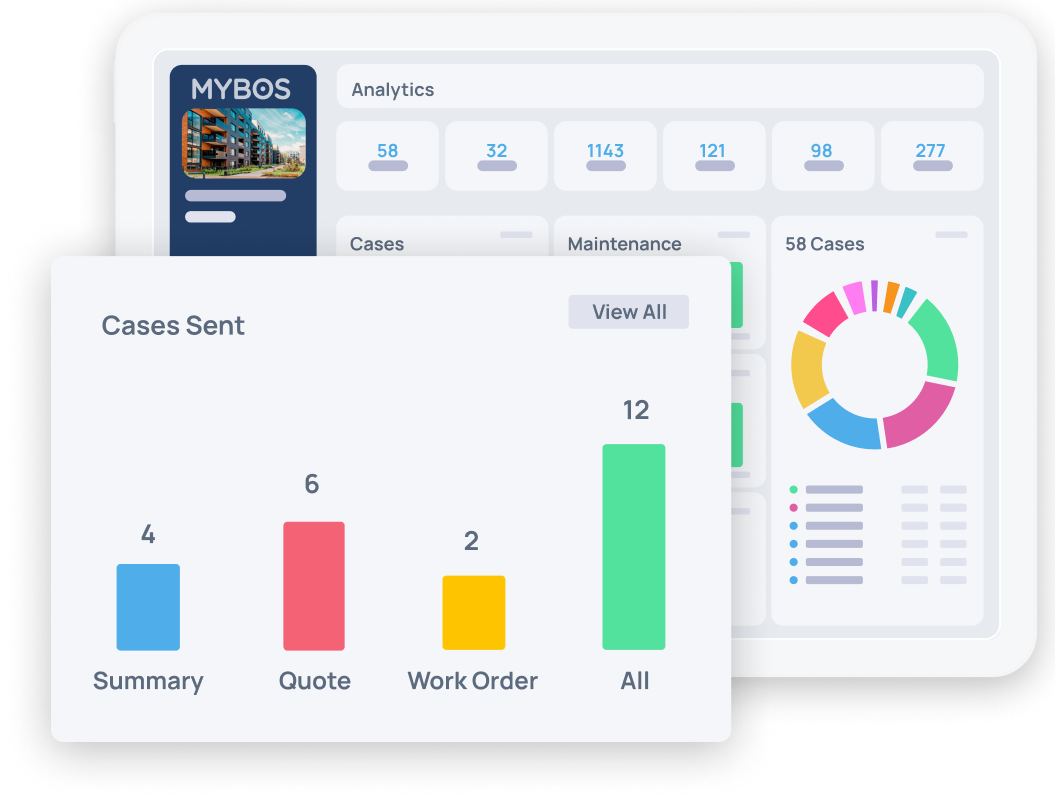Viewport: 1055px width, 799px height.
Task: Select the stat card showing 98
Action: pos(821,155)
